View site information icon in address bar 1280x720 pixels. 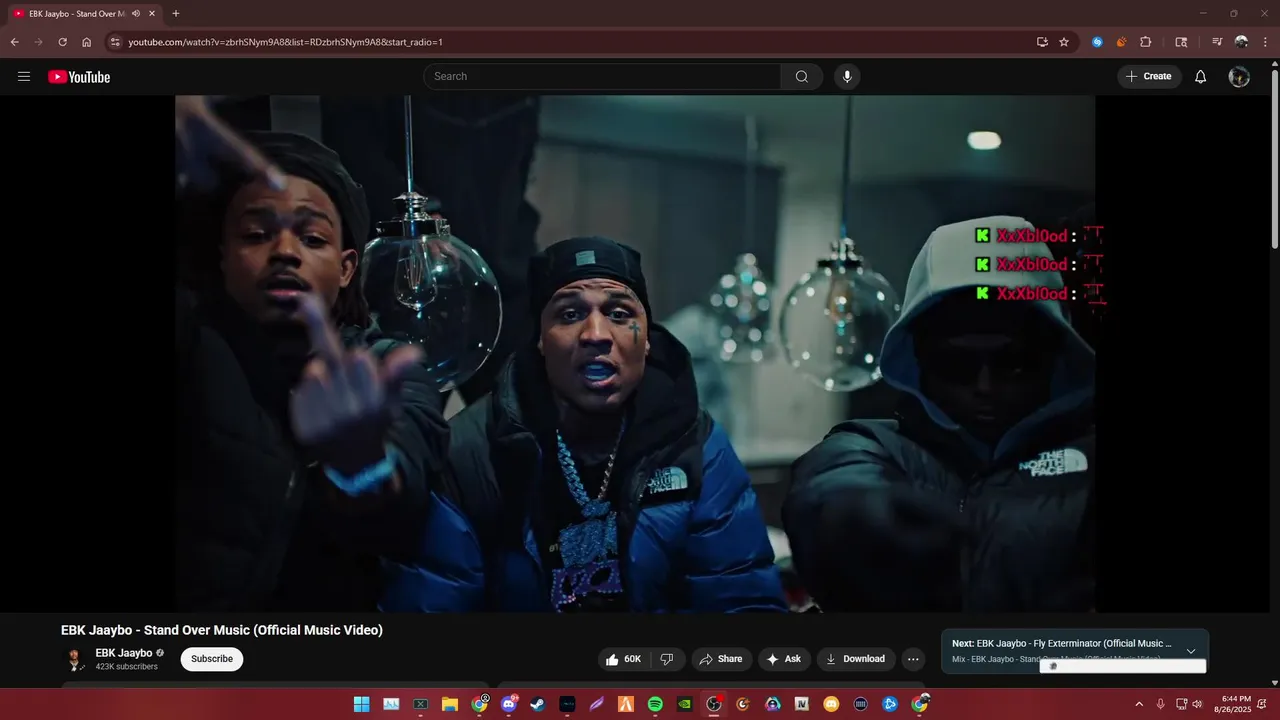(x=115, y=42)
